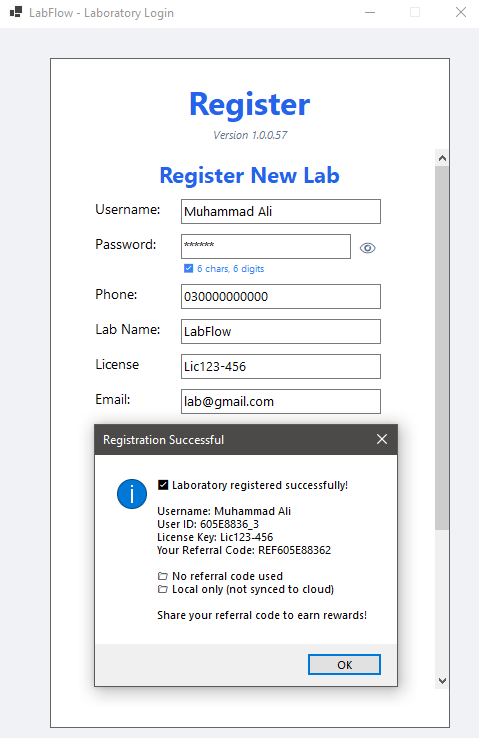Click OK in Registration Successful dialog

tap(344, 665)
